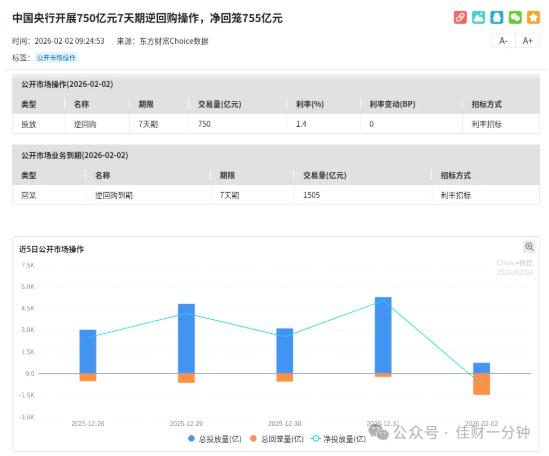Click the 近5日公开市场操作 chart title
Viewport: 549px width, 456px height.
click(51, 249)
